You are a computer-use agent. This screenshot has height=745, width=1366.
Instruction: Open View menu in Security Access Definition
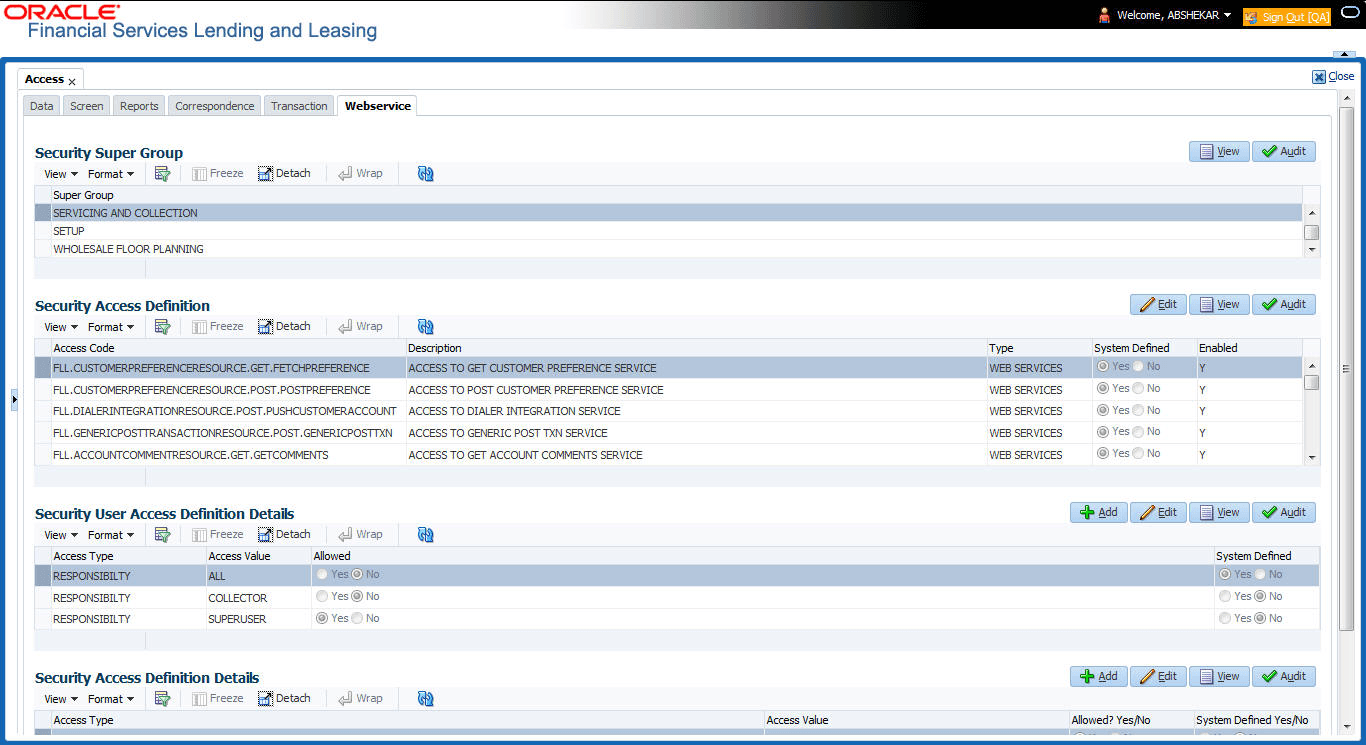[x=61, y=327]
